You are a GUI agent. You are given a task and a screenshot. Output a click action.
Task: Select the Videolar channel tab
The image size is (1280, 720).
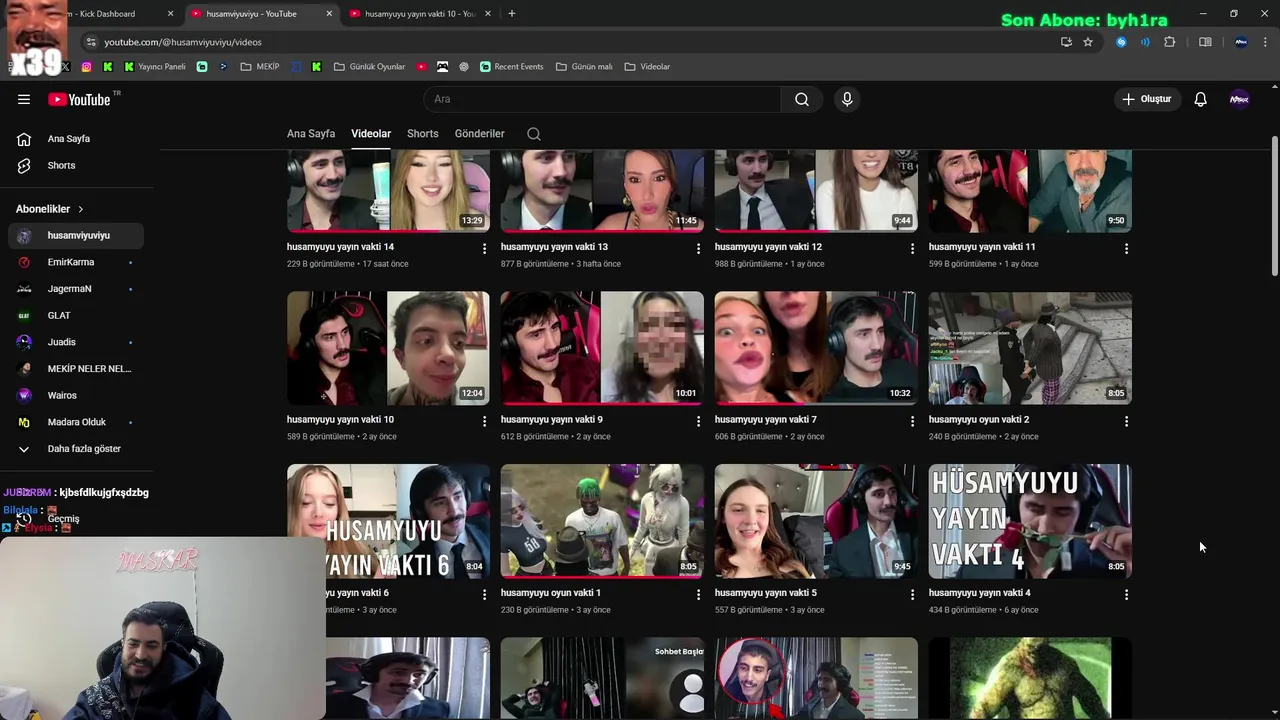(x=371, y=134)
